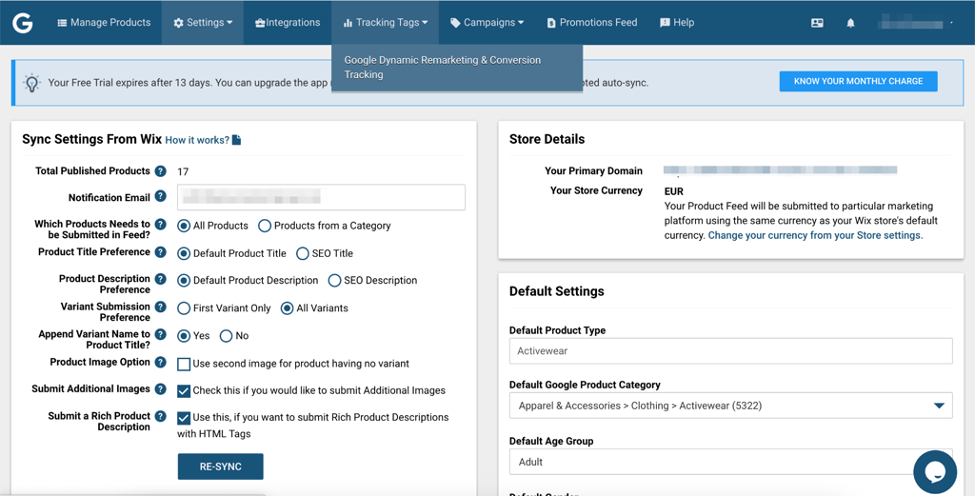Collapse Tracking Tags dropdown menu
This screenshot has width=977, height=497.
(385, 23)
